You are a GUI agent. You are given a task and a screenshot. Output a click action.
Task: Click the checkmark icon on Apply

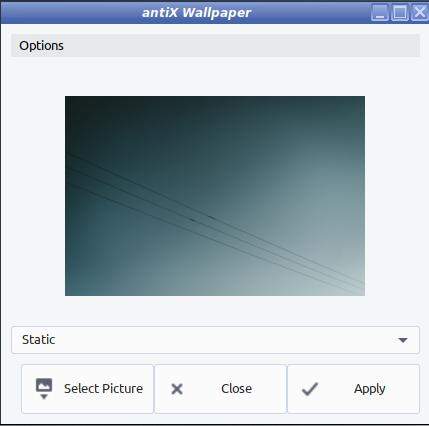pos(310,389)
